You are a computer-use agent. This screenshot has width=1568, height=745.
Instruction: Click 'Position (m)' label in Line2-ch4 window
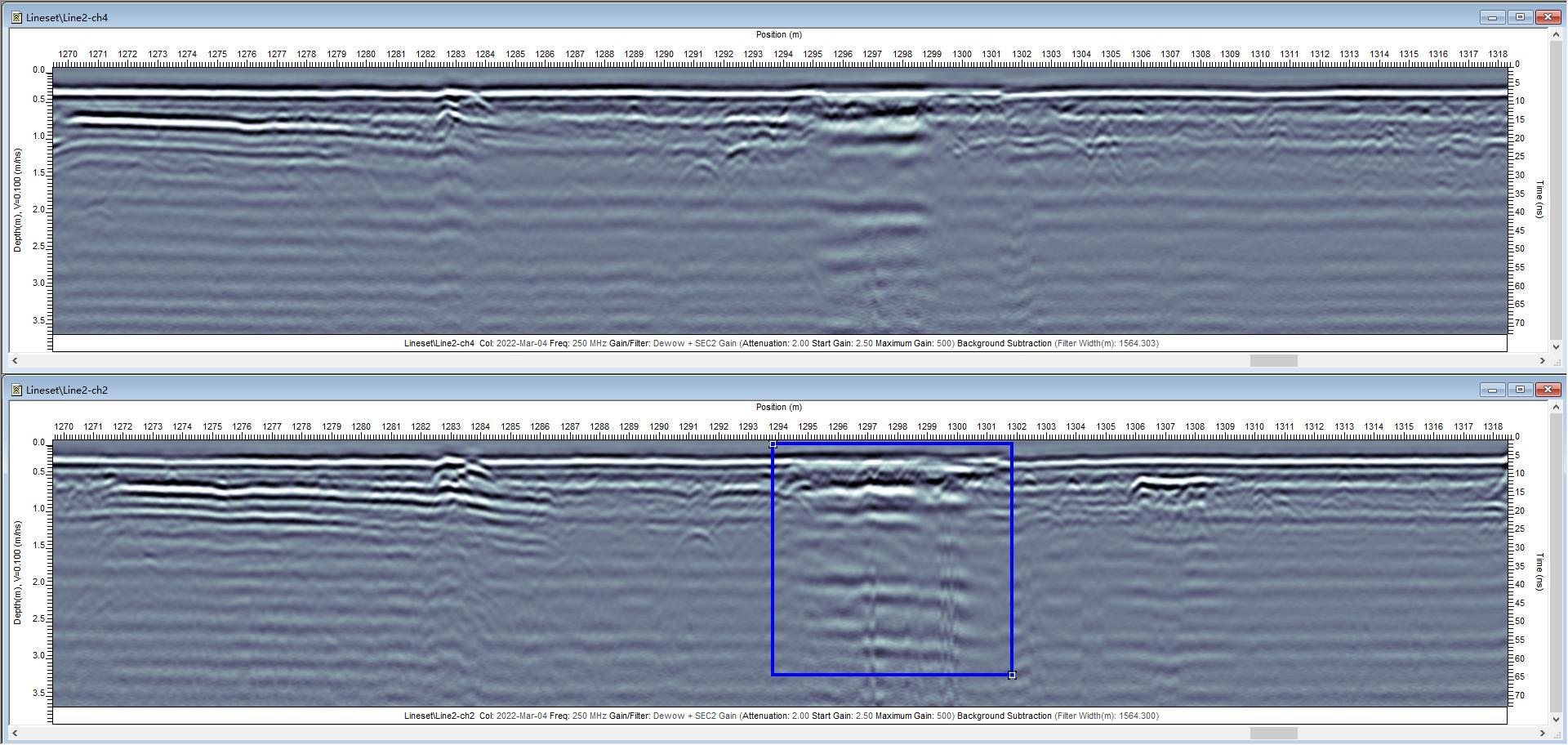pyautogui.click(x=779, y=34)
